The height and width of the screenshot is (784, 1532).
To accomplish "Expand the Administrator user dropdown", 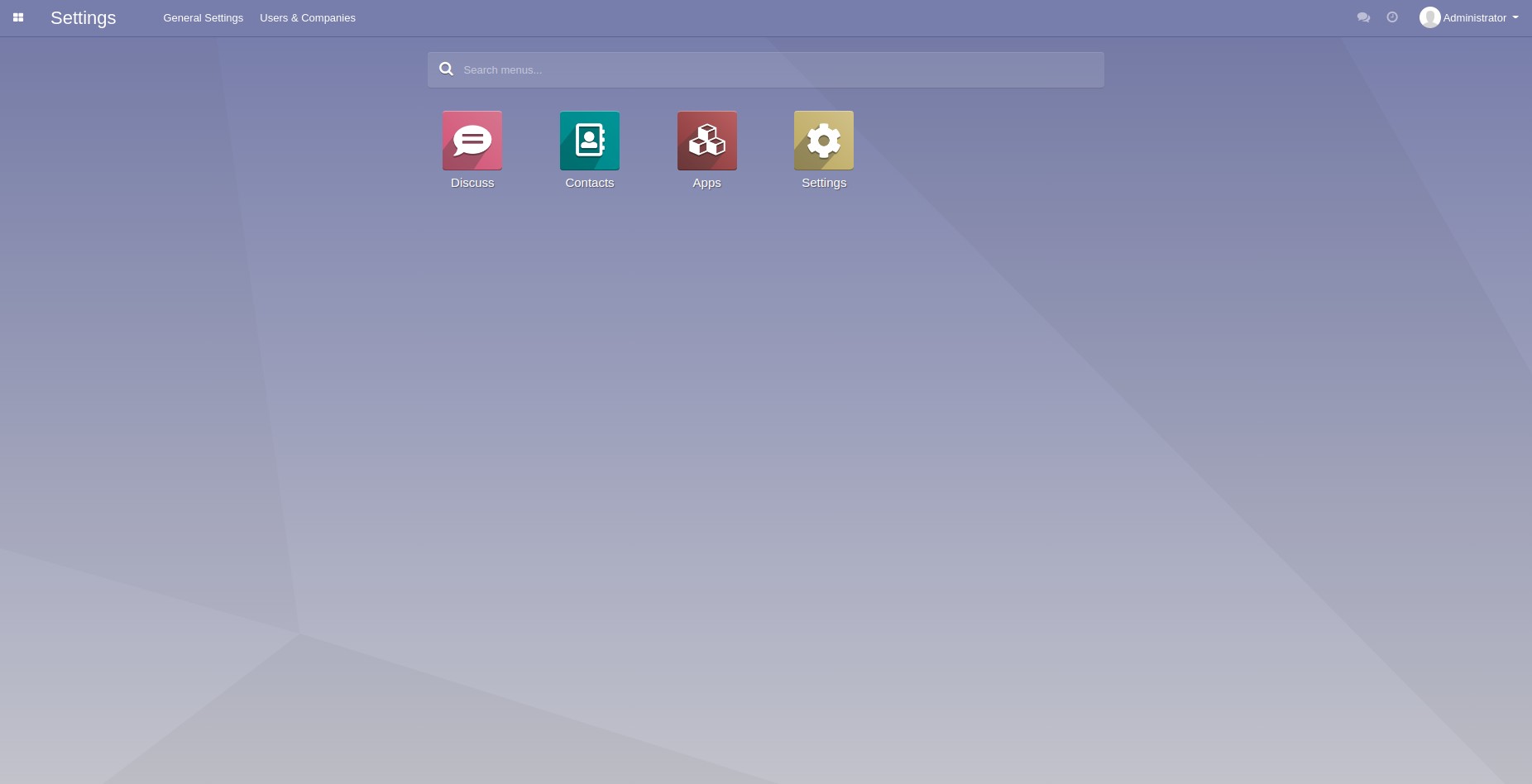I will pos(1469,17).
